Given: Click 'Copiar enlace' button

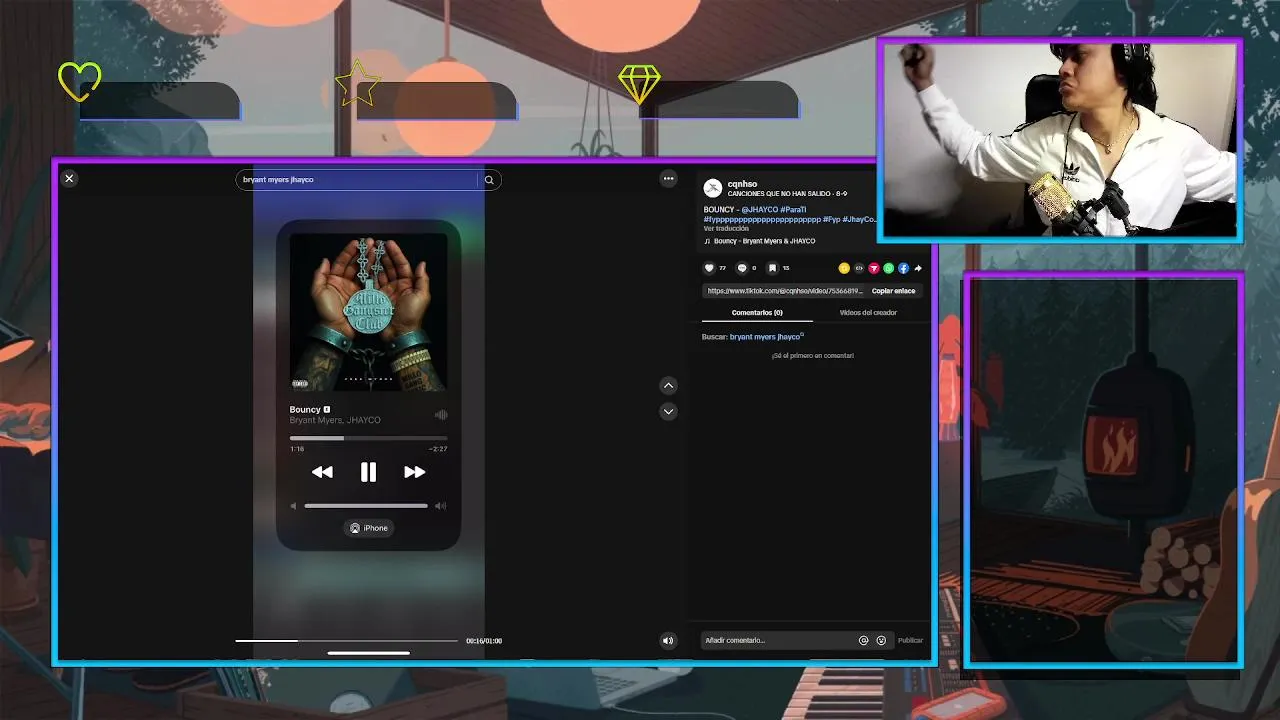Looking at the screenshot, I should click(x=893, y=291).
